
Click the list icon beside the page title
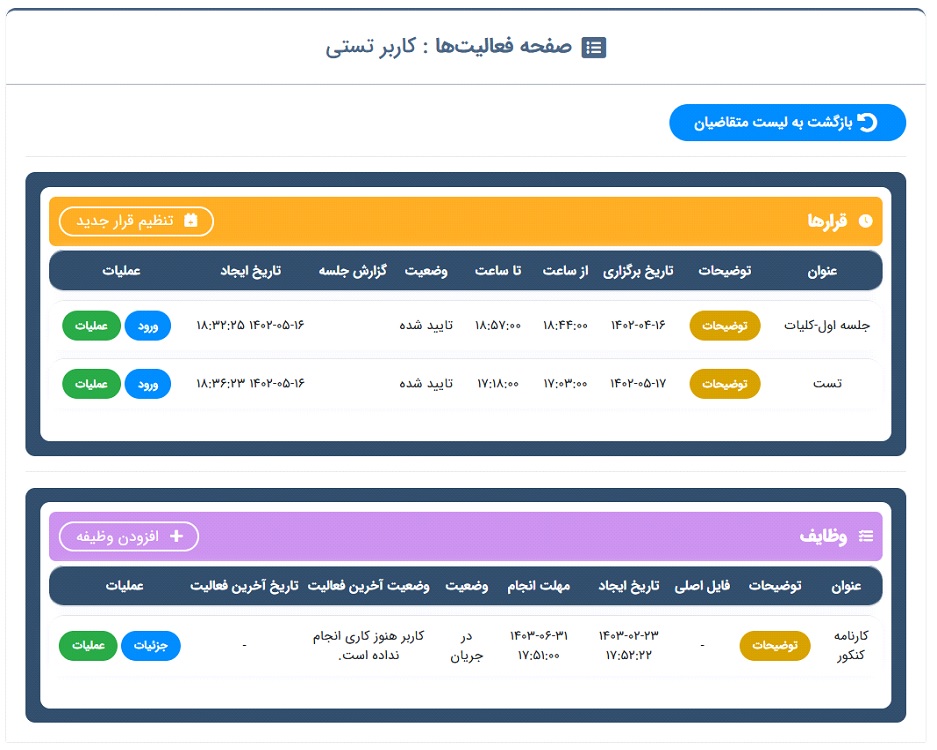(x=593, y=47)
